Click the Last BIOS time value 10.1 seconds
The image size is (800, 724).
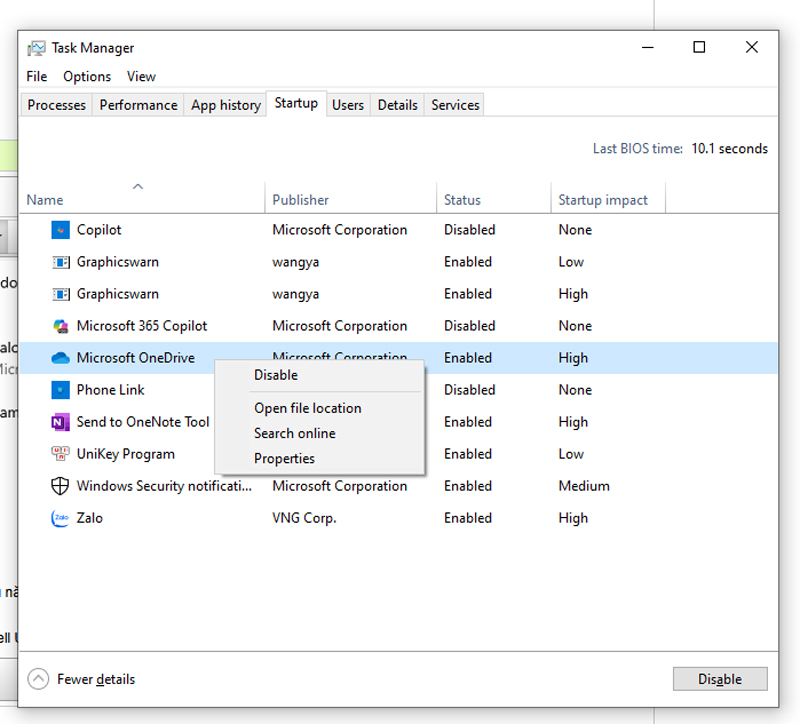coord(730,149)
